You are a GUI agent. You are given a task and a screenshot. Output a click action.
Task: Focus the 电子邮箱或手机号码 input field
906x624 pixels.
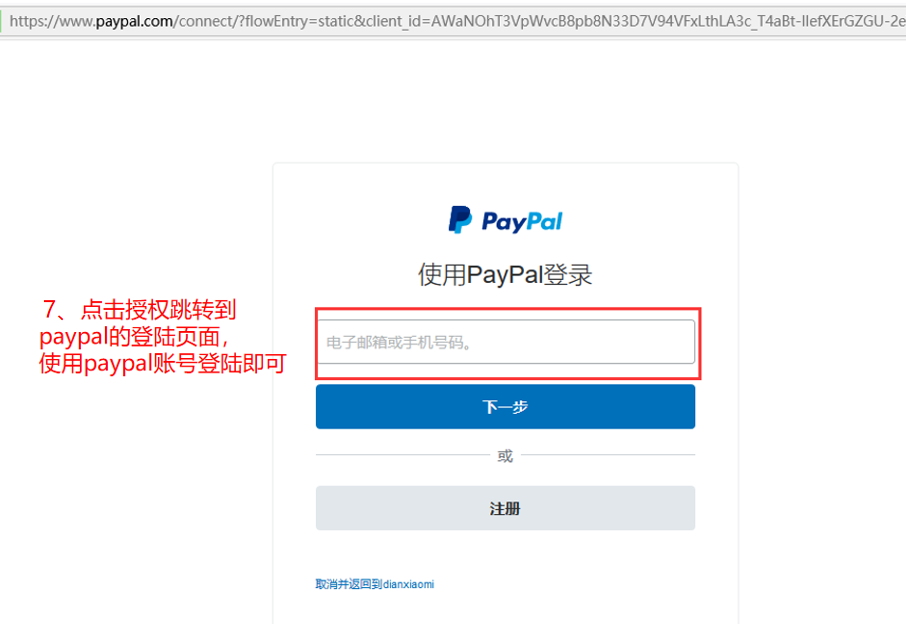[506, 342]
